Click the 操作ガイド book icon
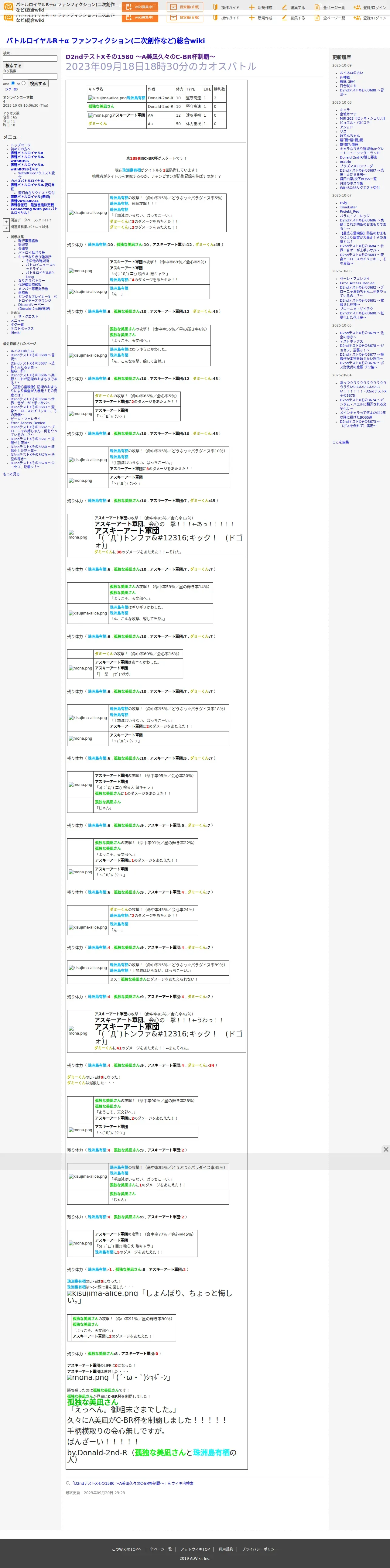 point(215,7)
